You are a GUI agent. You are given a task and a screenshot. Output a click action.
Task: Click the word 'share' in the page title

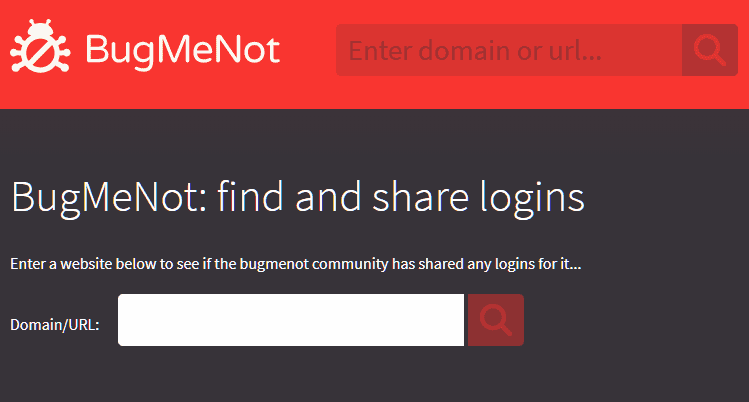pos(420,197)
